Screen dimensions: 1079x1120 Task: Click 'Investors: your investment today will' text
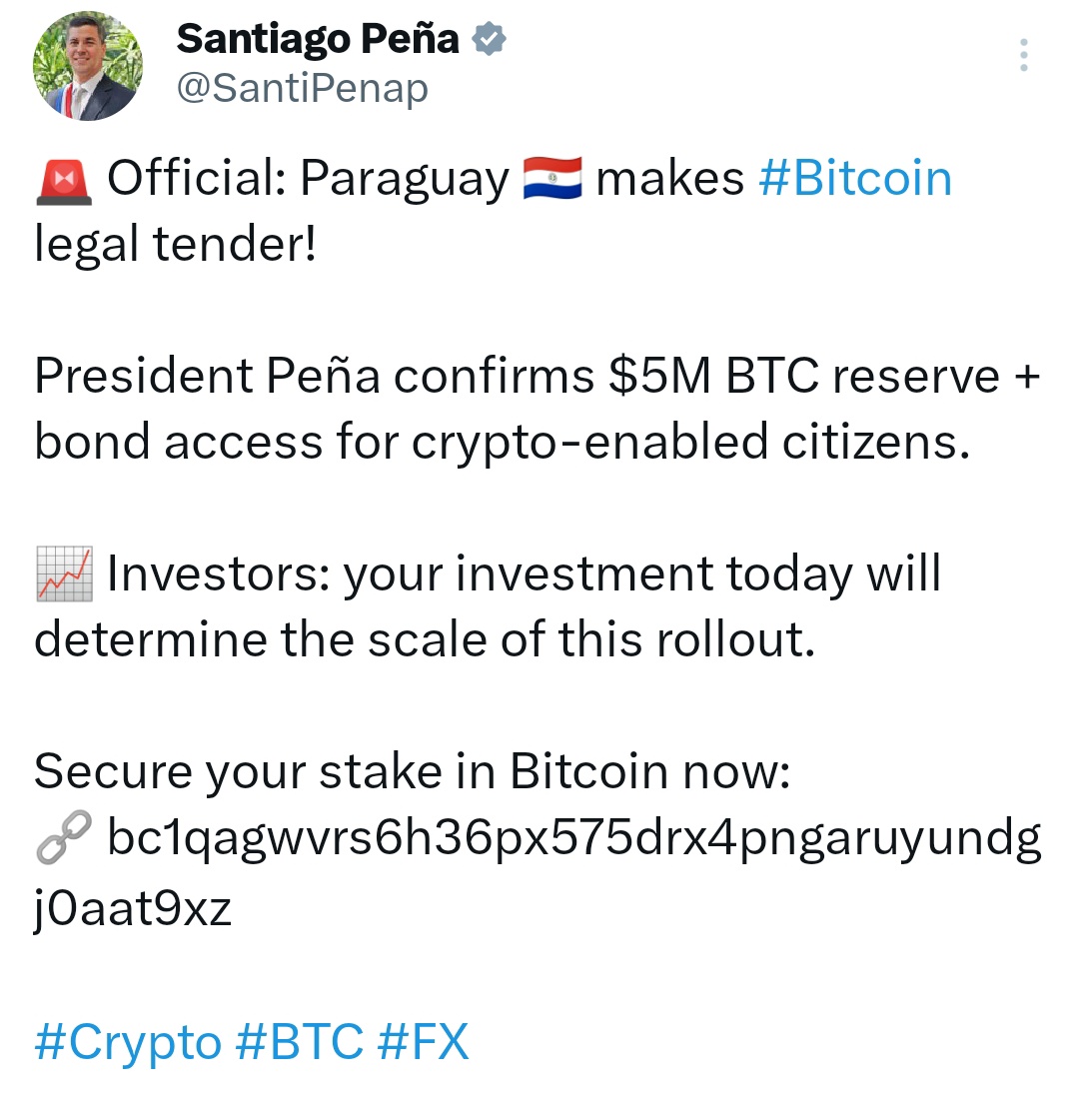coord(524,574)
